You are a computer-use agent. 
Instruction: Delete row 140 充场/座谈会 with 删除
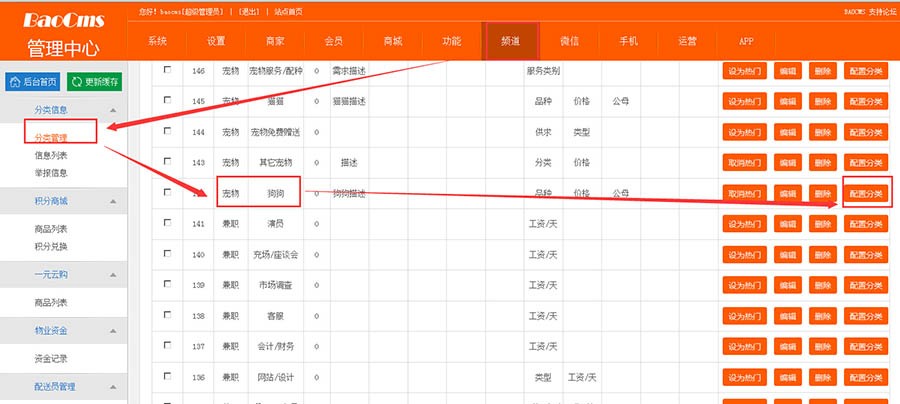(822, 255)
